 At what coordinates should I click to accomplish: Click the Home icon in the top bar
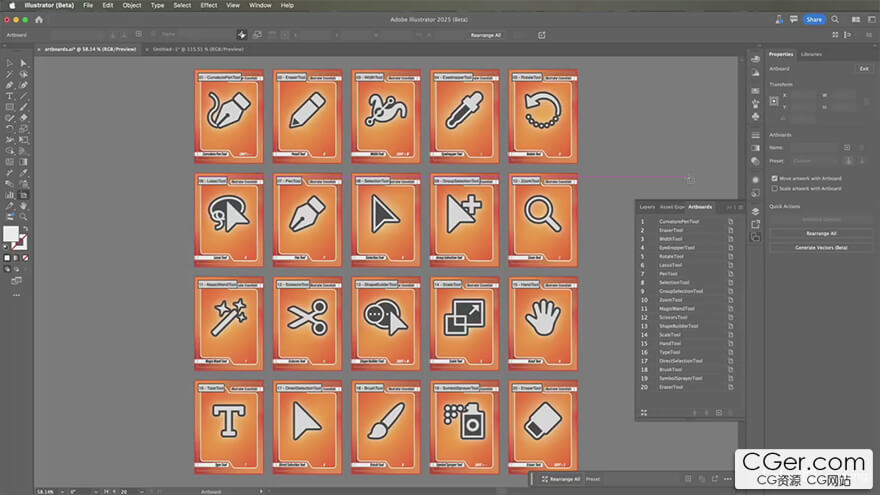tap(39, 19)
